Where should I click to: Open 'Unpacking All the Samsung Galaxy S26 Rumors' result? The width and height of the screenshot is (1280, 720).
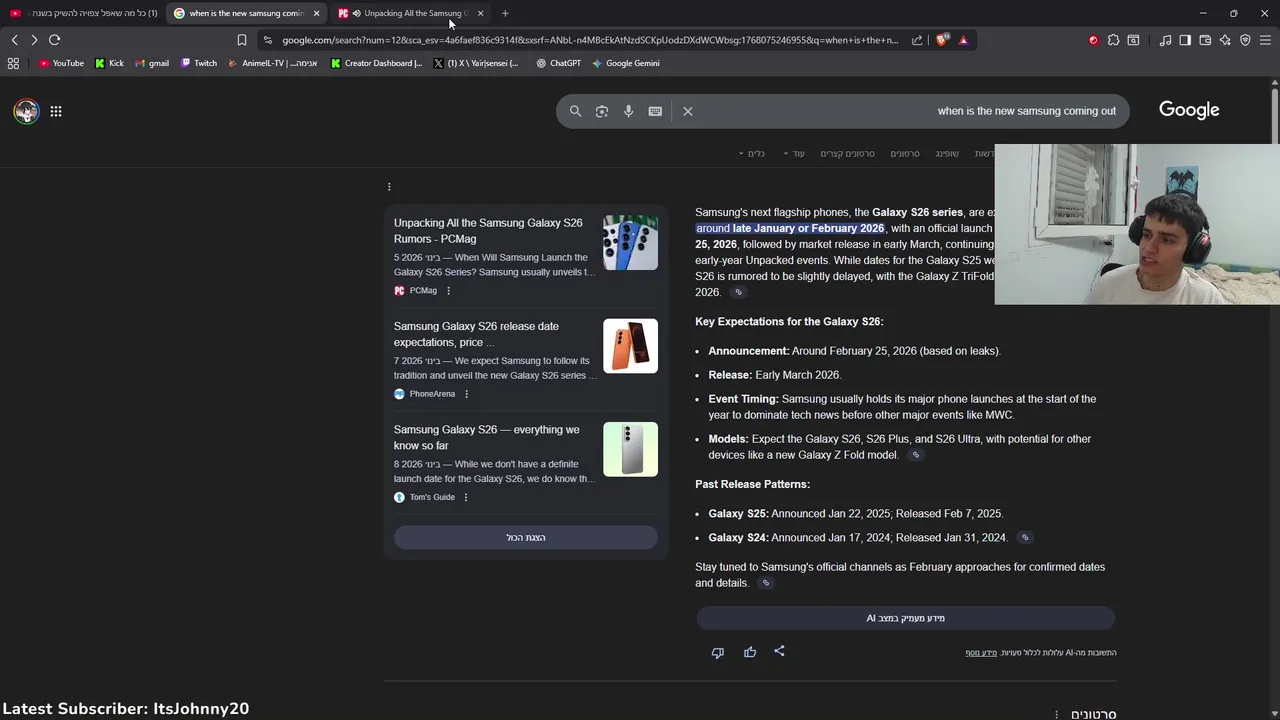(x=488, y=231)
